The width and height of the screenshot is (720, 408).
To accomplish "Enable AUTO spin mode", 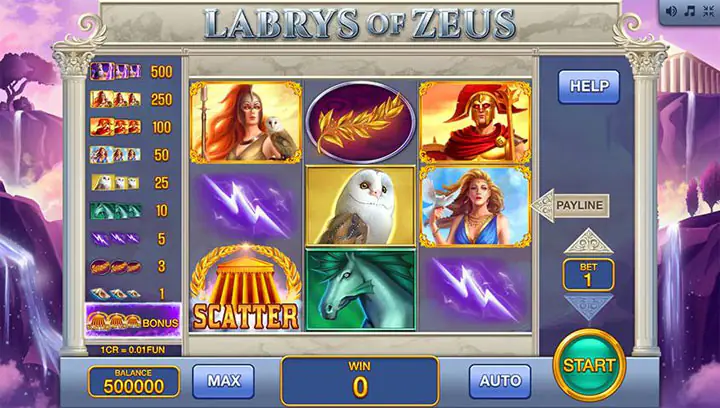I will pyautogui.click(x=500, y=381).
